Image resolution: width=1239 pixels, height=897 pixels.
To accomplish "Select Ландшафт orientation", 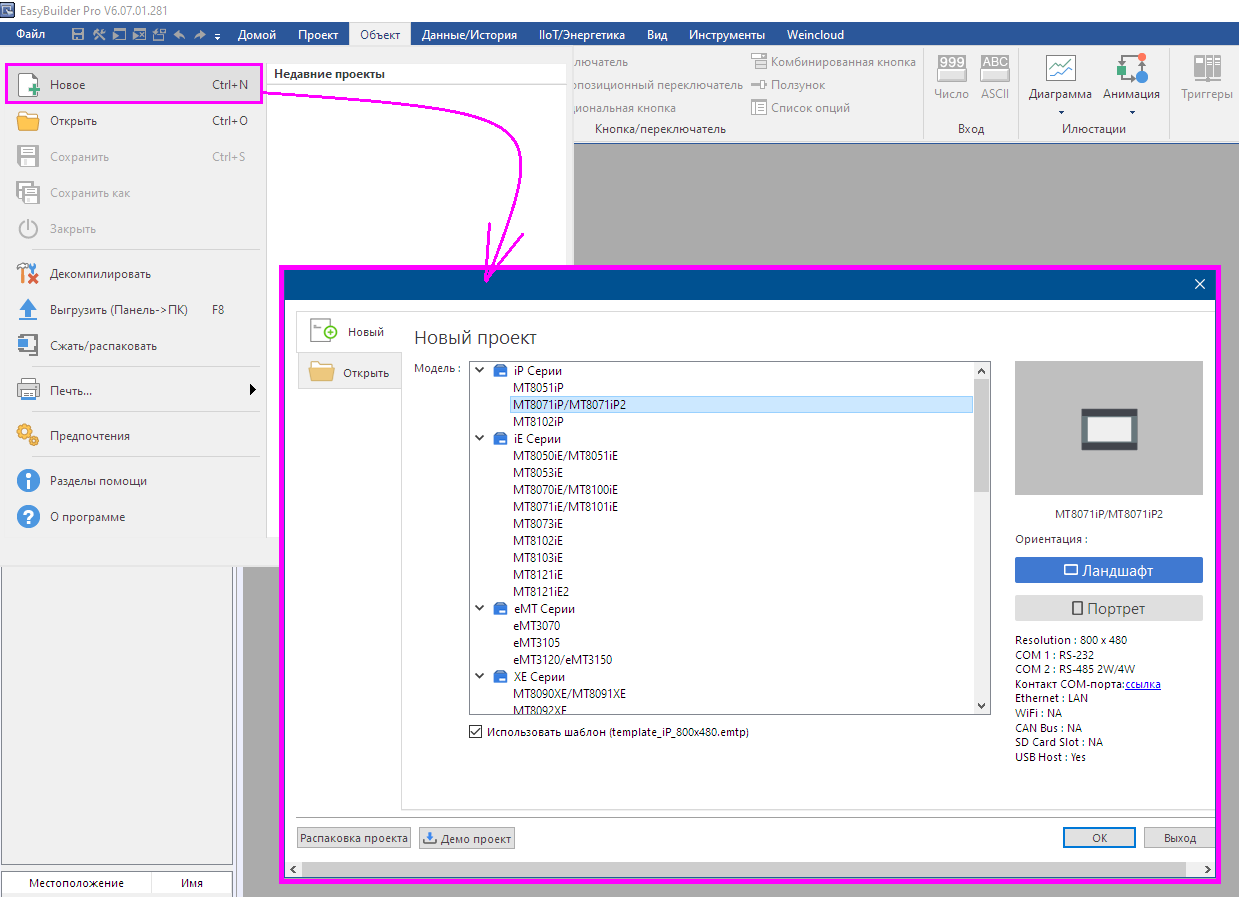I will coord(1108,571).
